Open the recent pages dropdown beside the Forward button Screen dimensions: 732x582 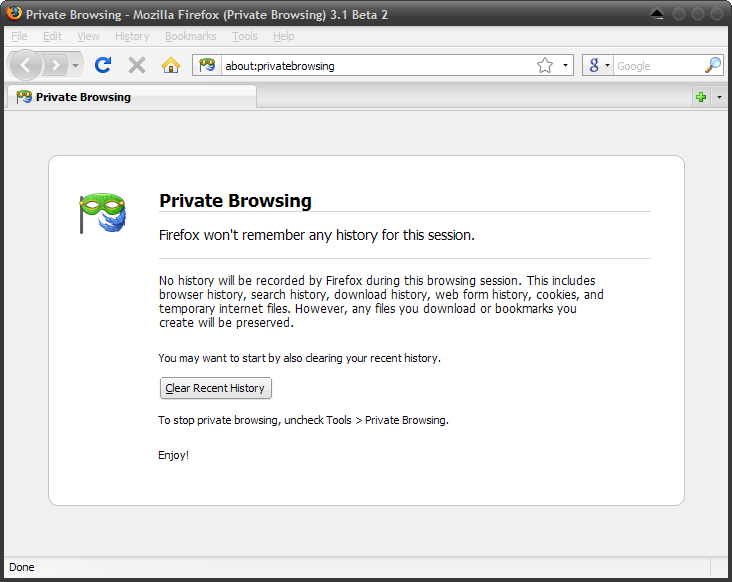tap(75, 65)
